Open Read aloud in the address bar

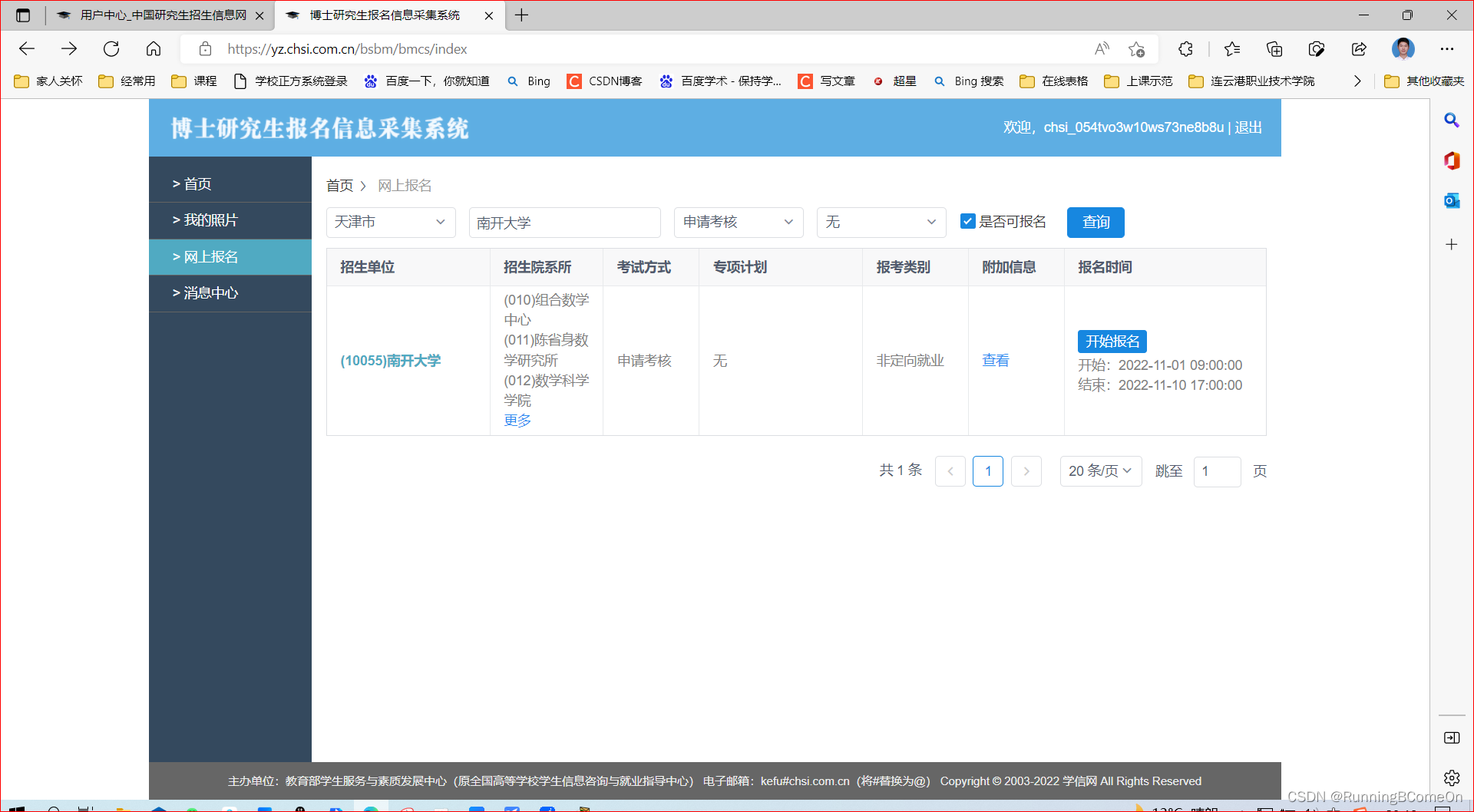coord(1102,48)
